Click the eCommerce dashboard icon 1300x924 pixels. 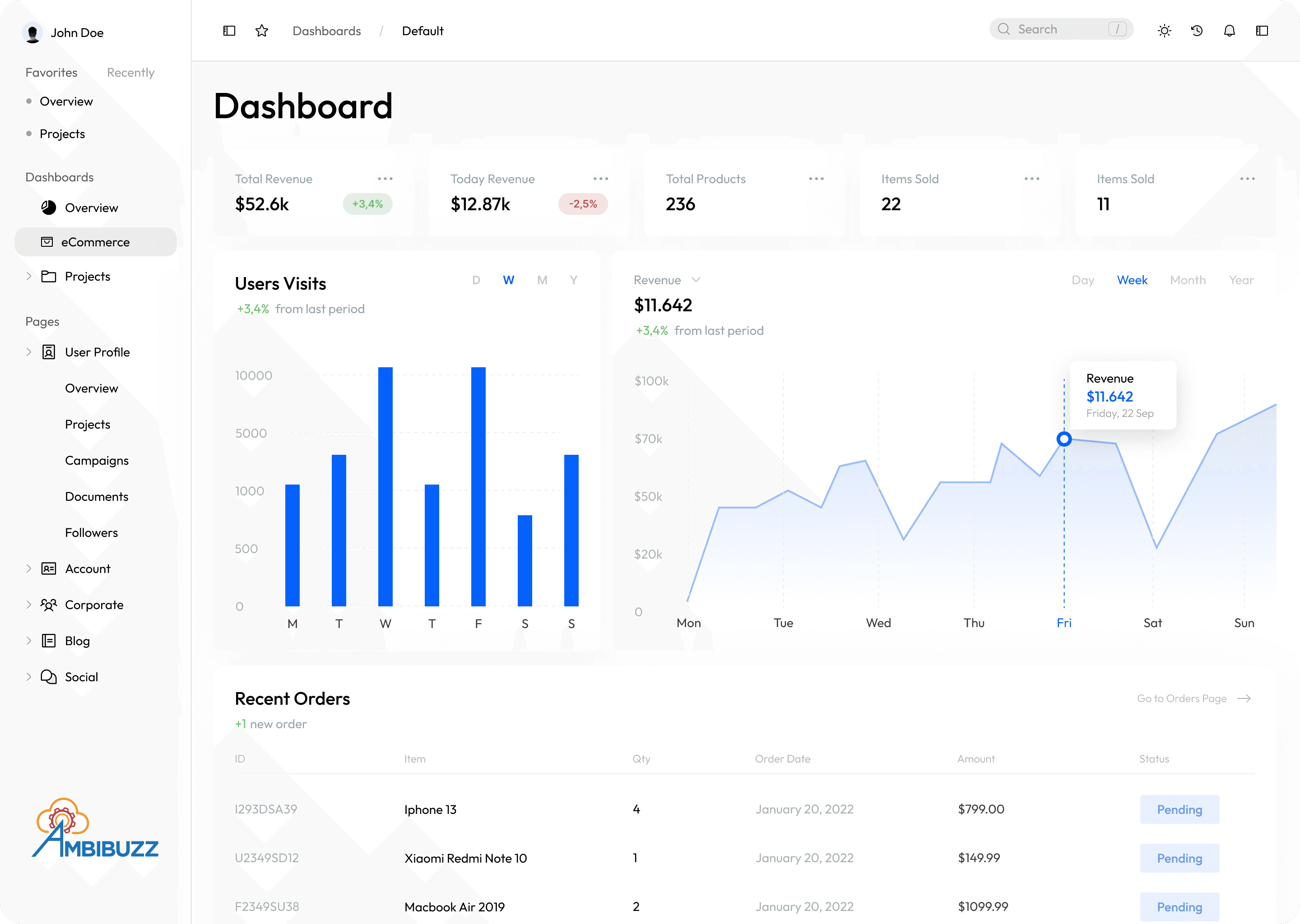coord(47,242)
